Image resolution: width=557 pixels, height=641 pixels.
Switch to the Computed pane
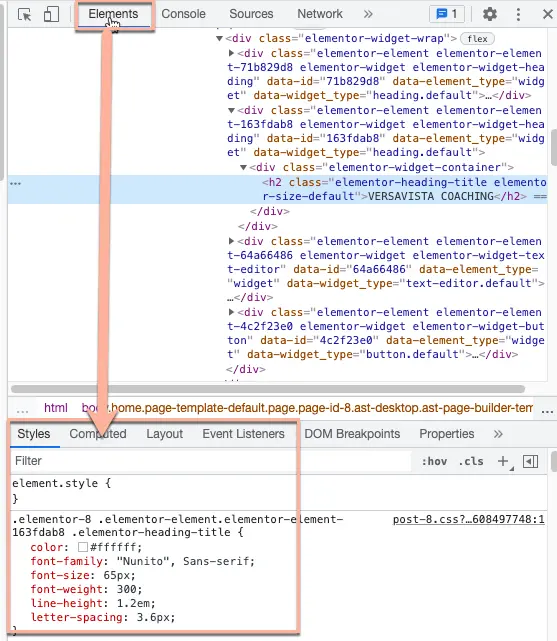[x=98, y=434]
